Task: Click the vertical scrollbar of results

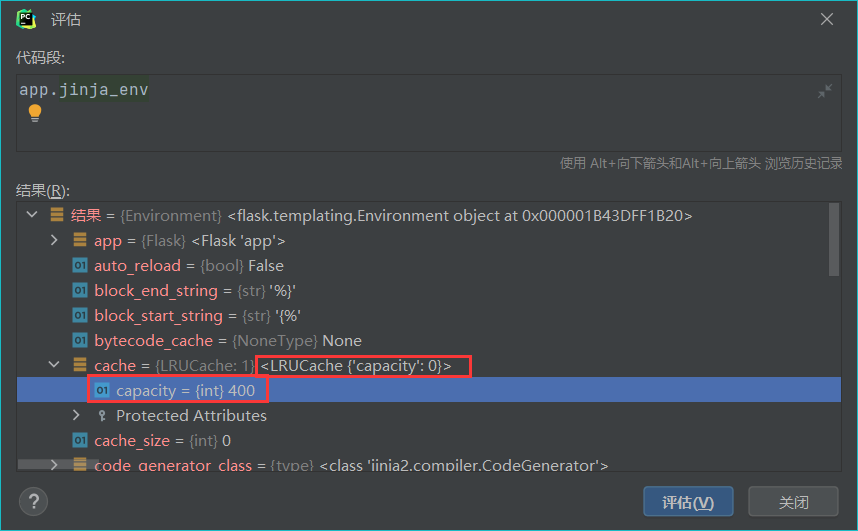Action: 834,240
